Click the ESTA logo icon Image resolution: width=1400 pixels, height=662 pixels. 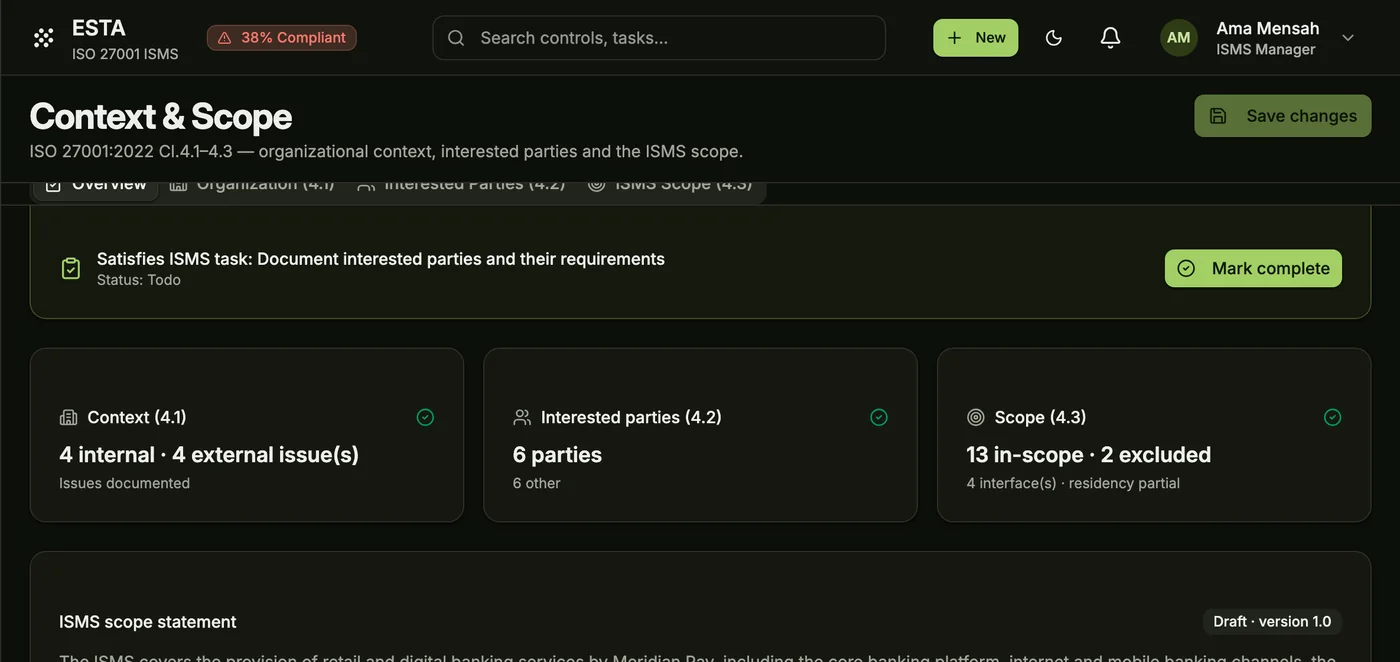click(43, 38)
